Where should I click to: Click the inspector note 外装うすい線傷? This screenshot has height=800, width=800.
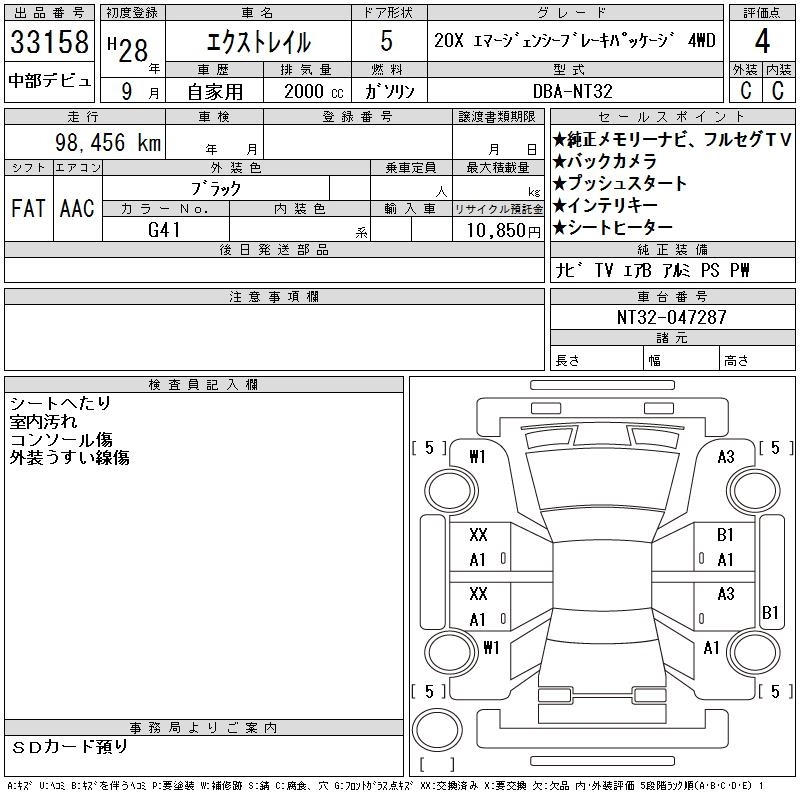tap(69, 458)
